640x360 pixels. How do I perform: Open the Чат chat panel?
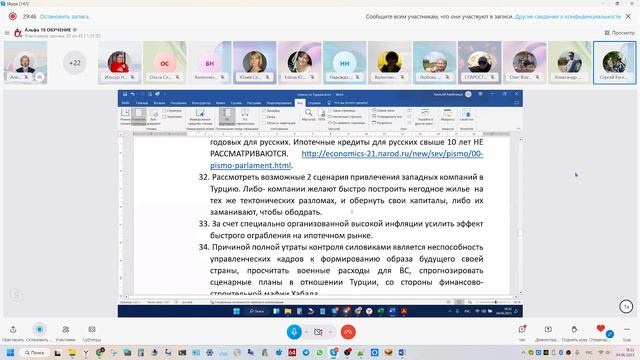[522, 329]
